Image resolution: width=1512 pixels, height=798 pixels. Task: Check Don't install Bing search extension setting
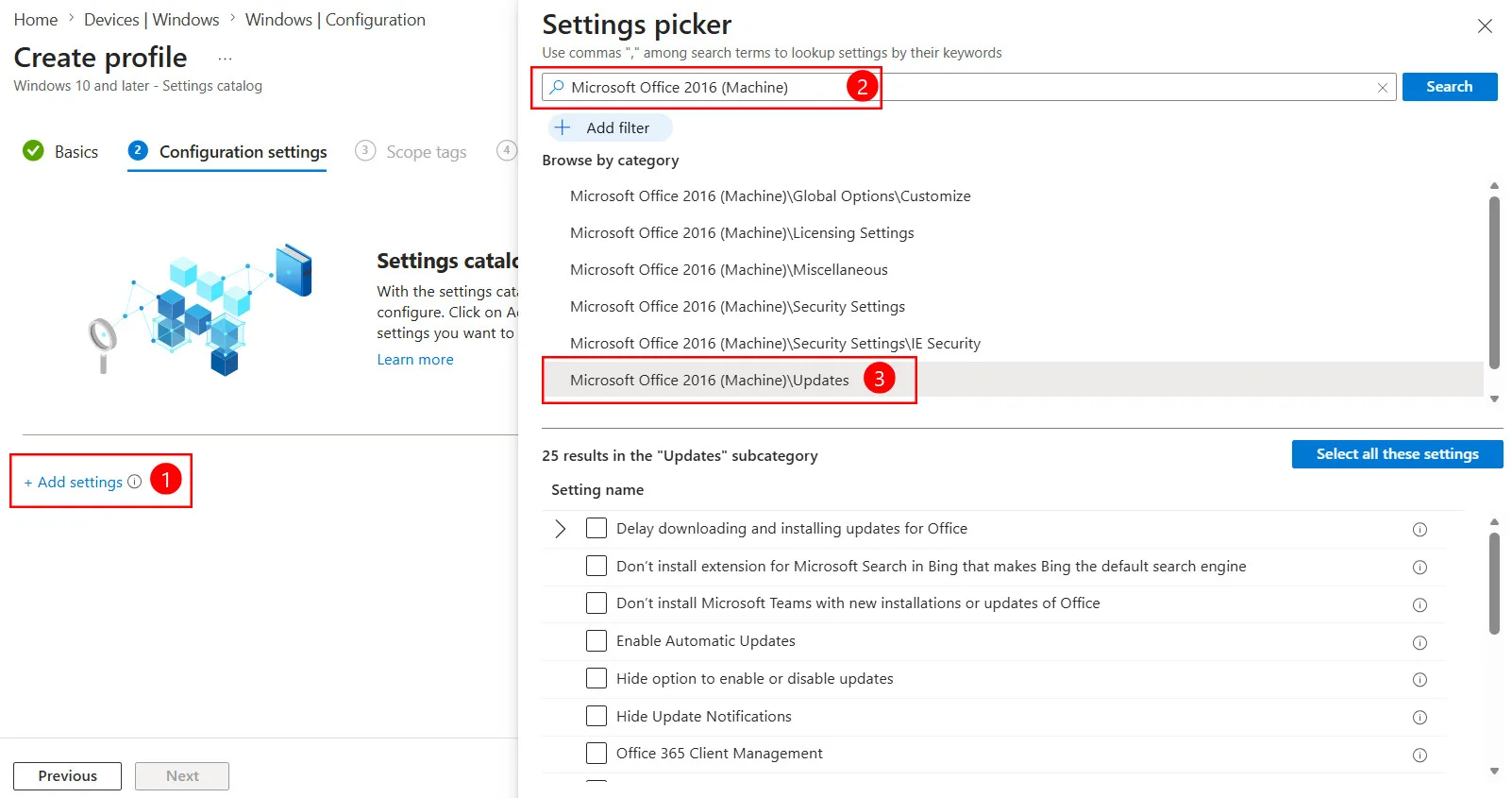[x=596, y=566]
